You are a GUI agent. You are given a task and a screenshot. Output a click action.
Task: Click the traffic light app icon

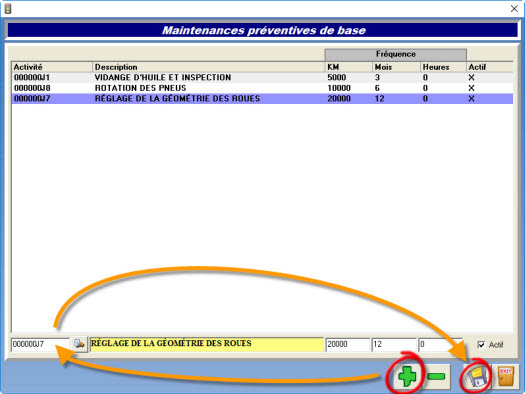(x=8, y=8)
